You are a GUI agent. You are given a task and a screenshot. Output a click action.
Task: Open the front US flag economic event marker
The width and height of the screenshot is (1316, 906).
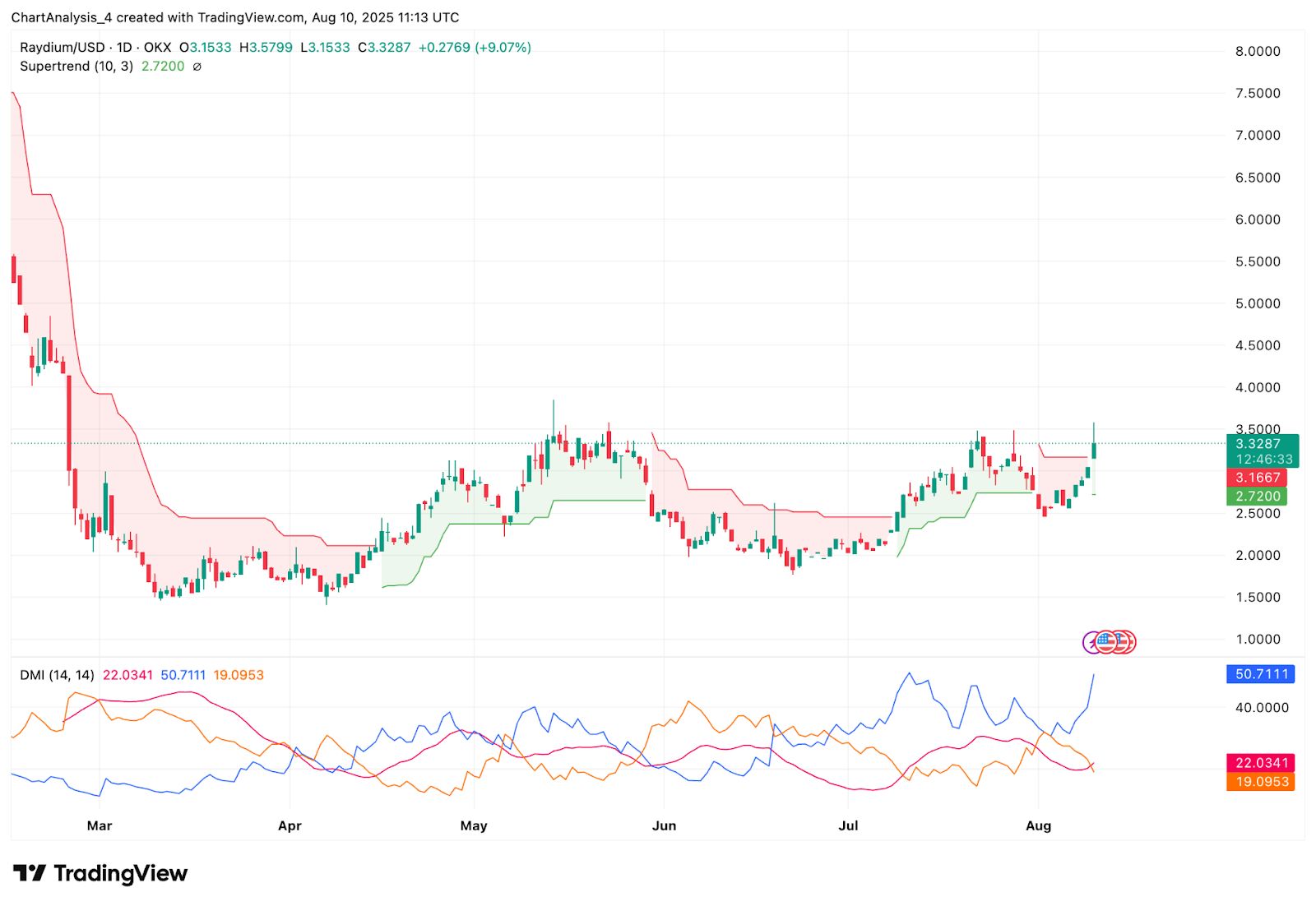pos(1107,642)
